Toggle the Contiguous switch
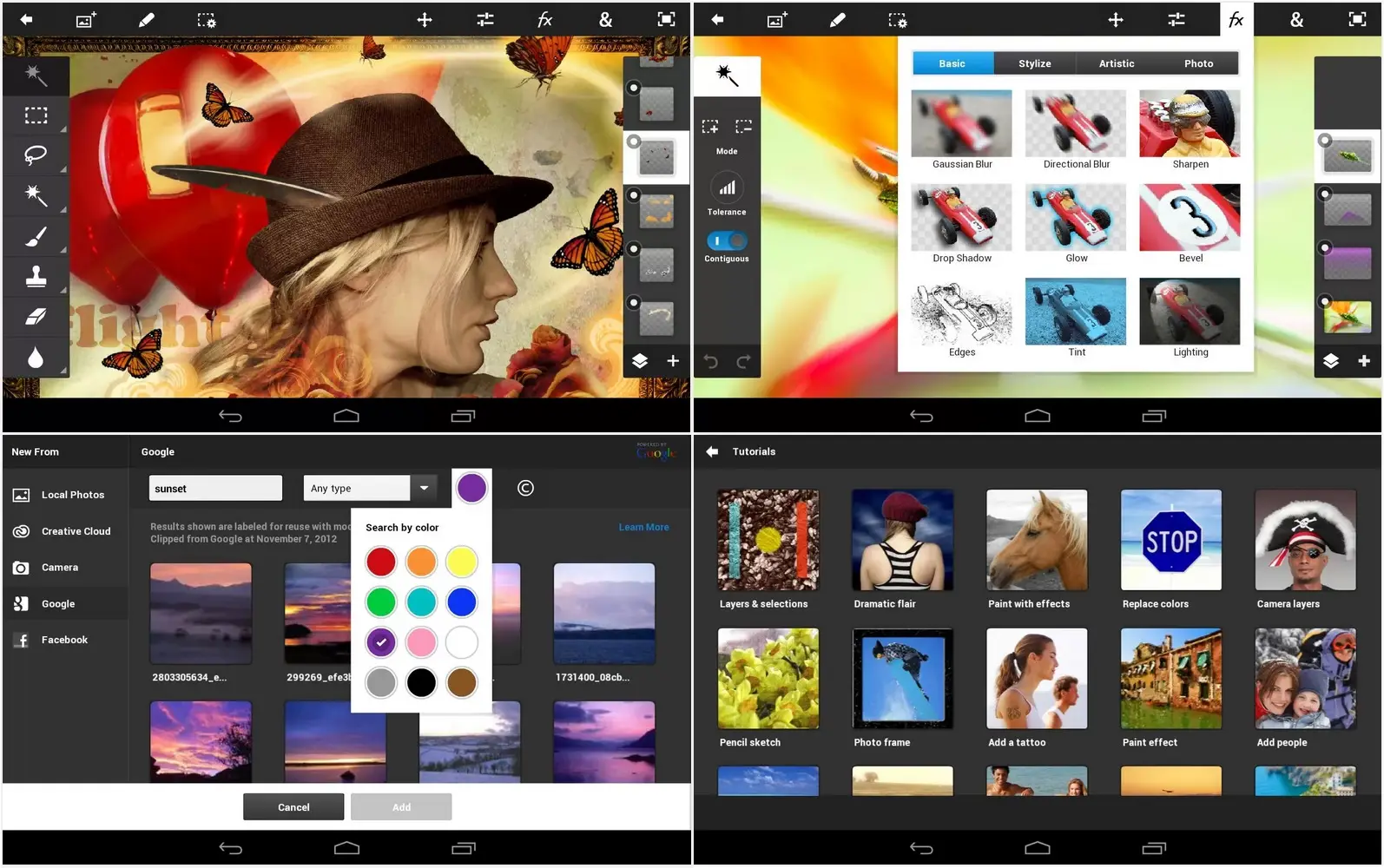1384x868 pixels. coord(727,240)
